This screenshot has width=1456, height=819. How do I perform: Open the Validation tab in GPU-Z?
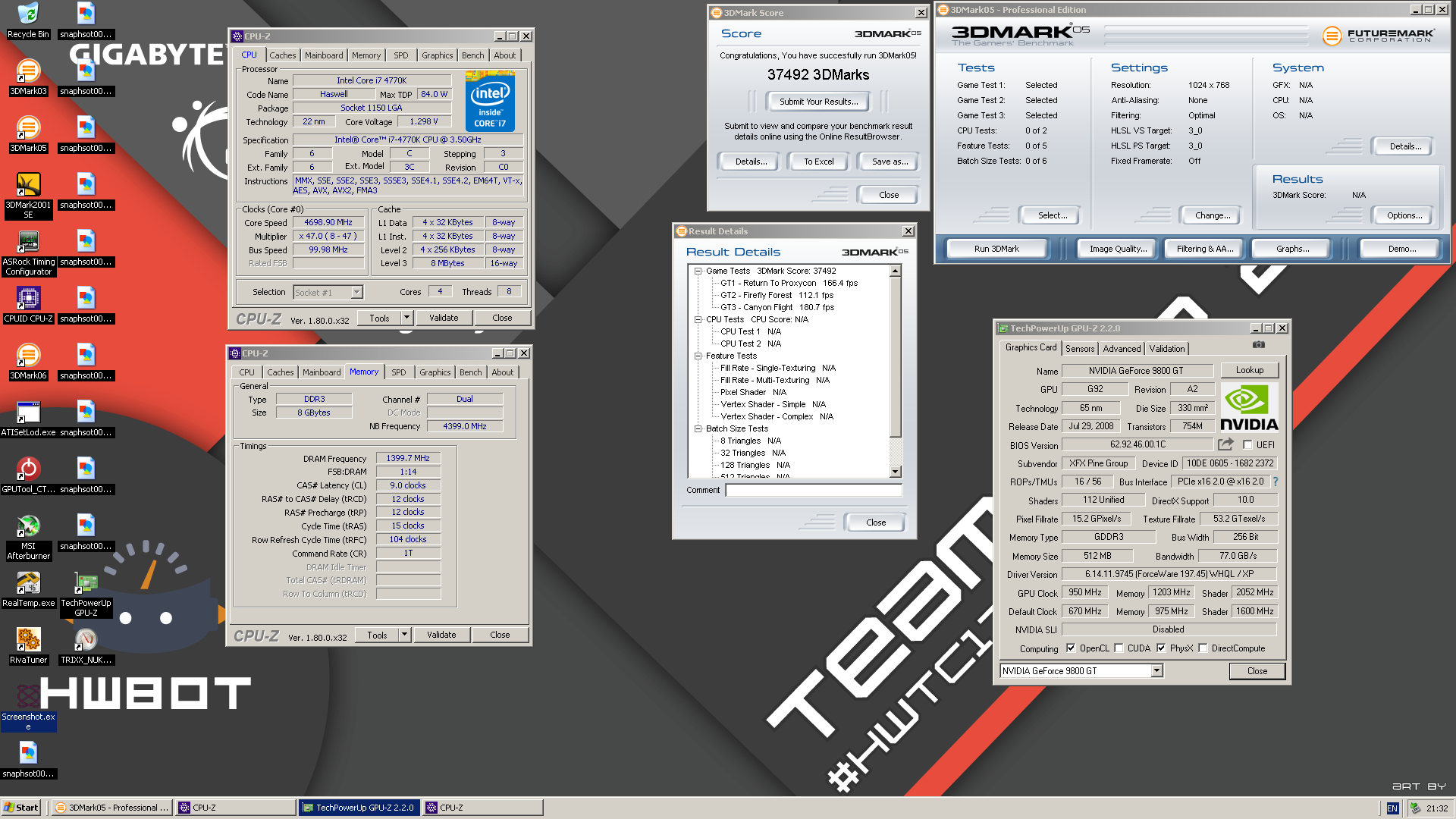tap(1167, 349)
